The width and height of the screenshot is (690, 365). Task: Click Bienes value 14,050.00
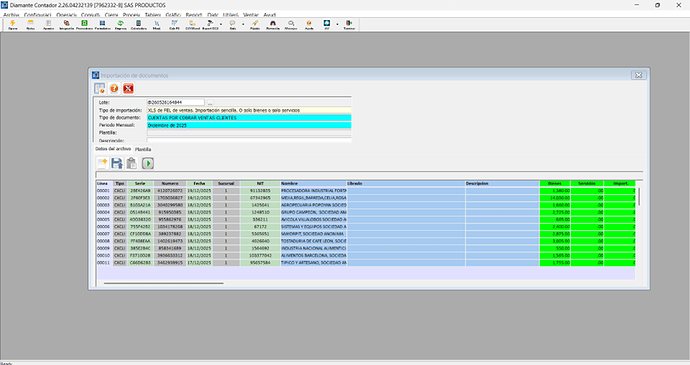point(555,198)
